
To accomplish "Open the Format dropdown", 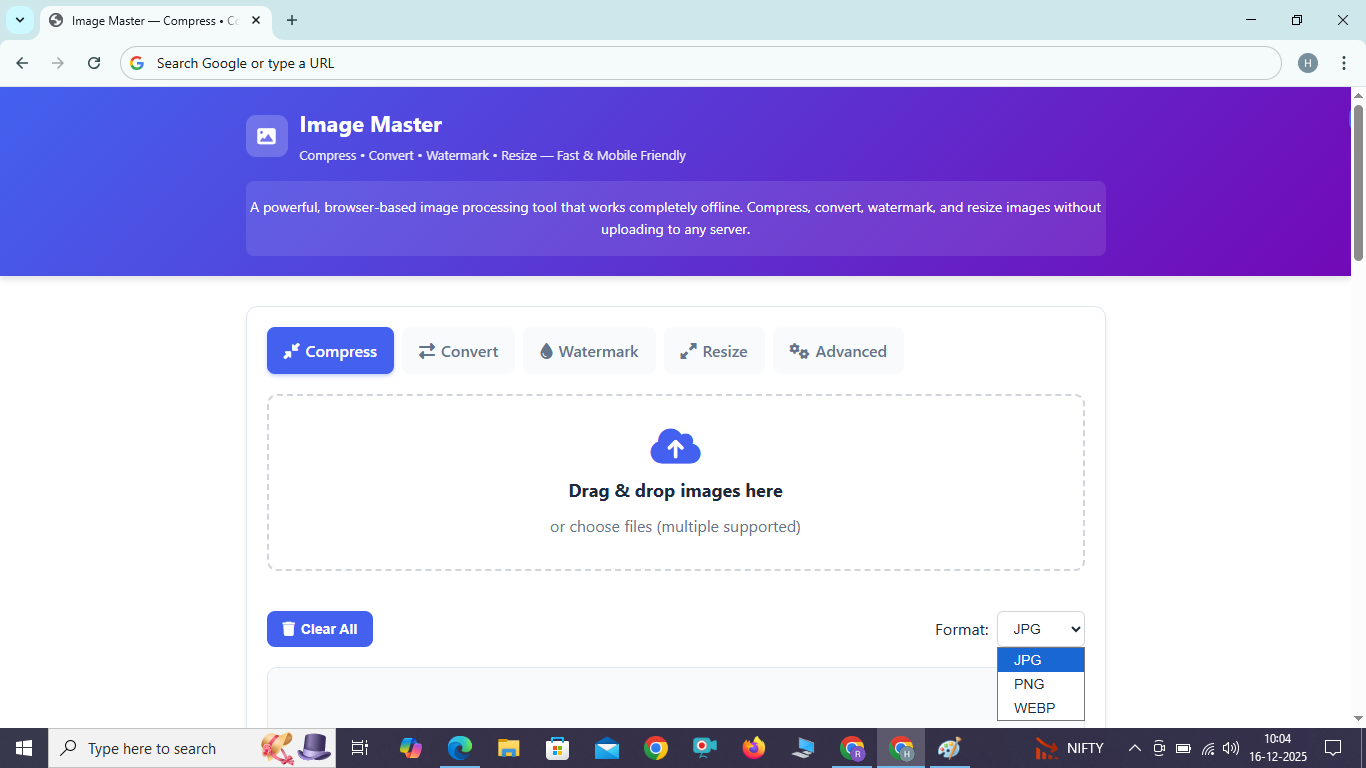I will click(1040, 628).
